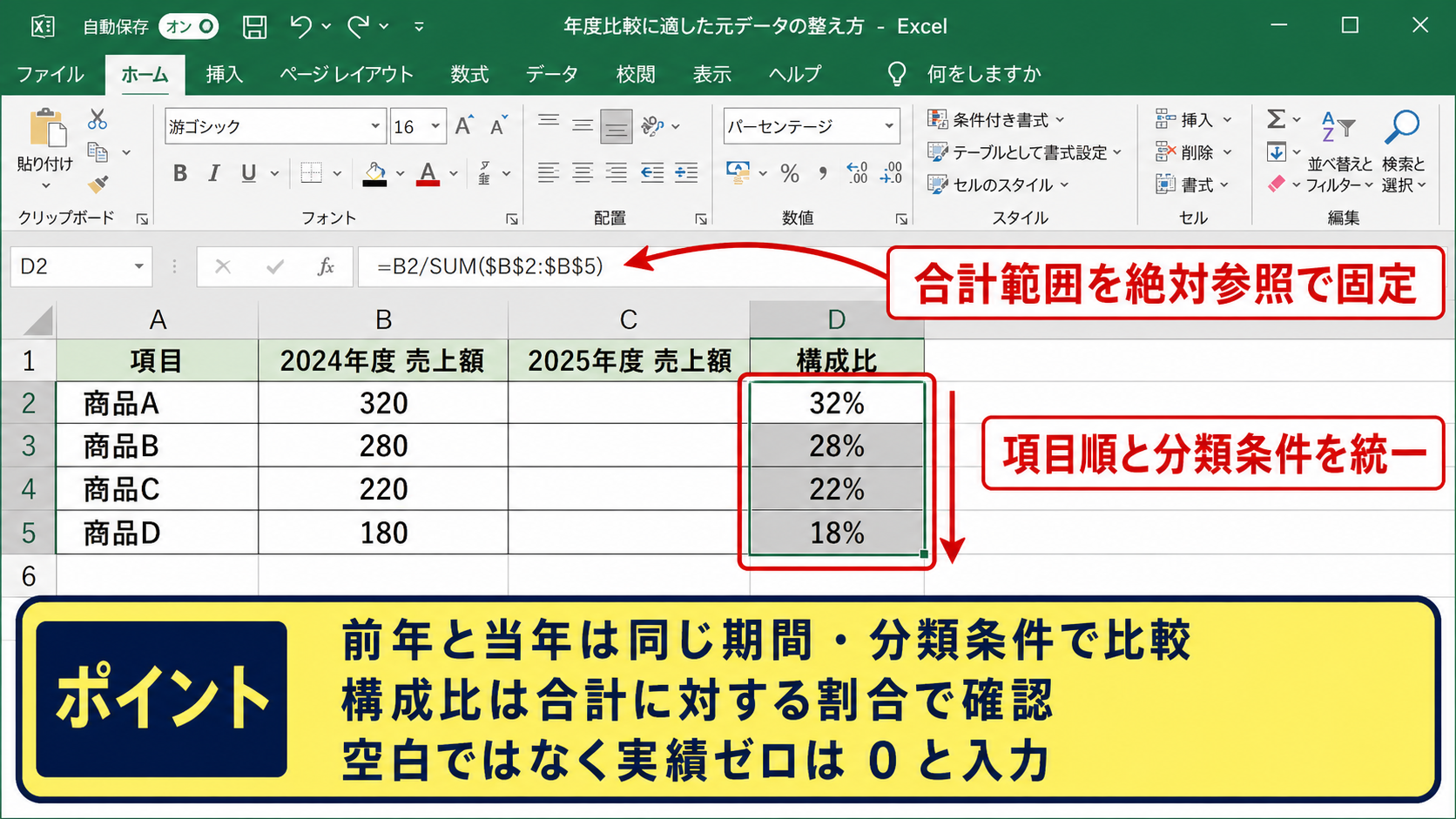Apply comma style number format

coord(822,173)
